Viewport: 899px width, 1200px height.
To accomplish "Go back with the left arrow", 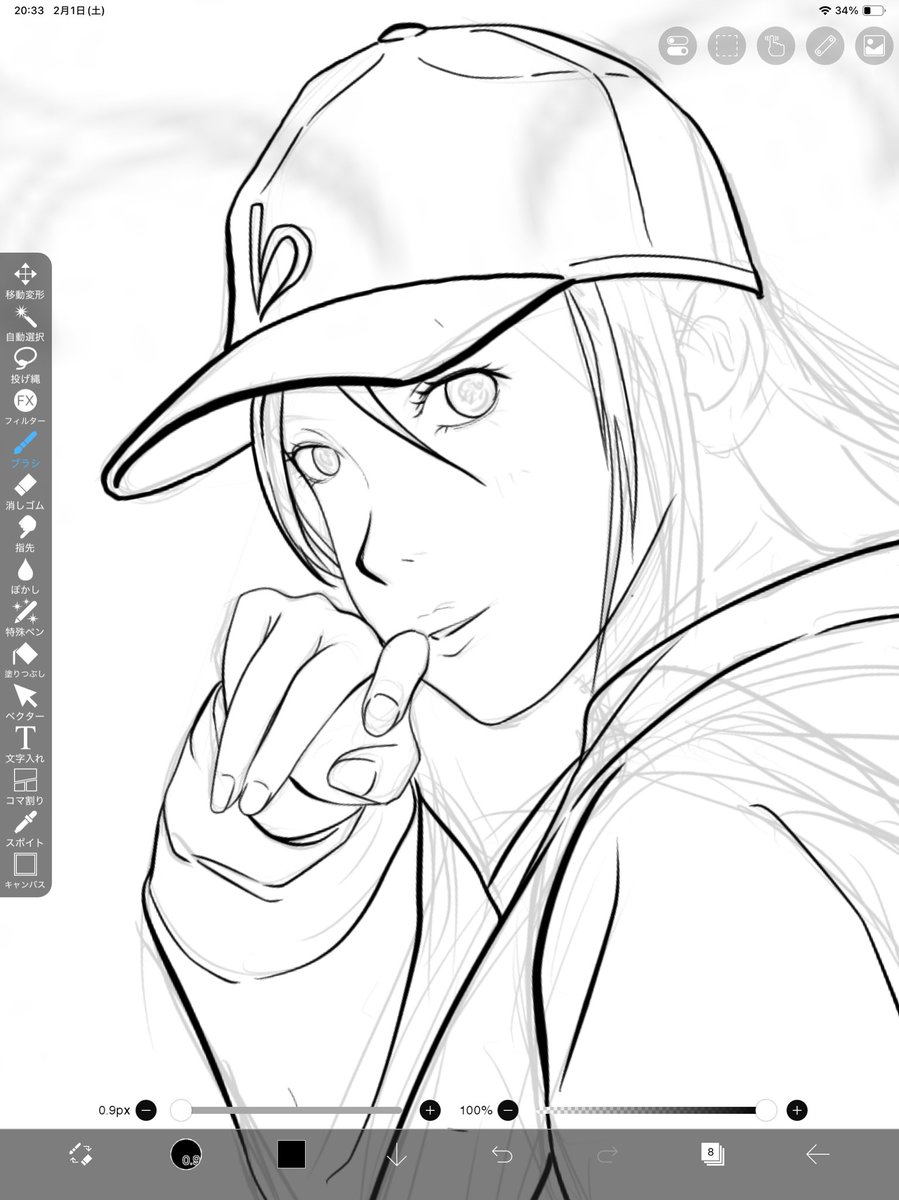I will tap(817, 1155).
